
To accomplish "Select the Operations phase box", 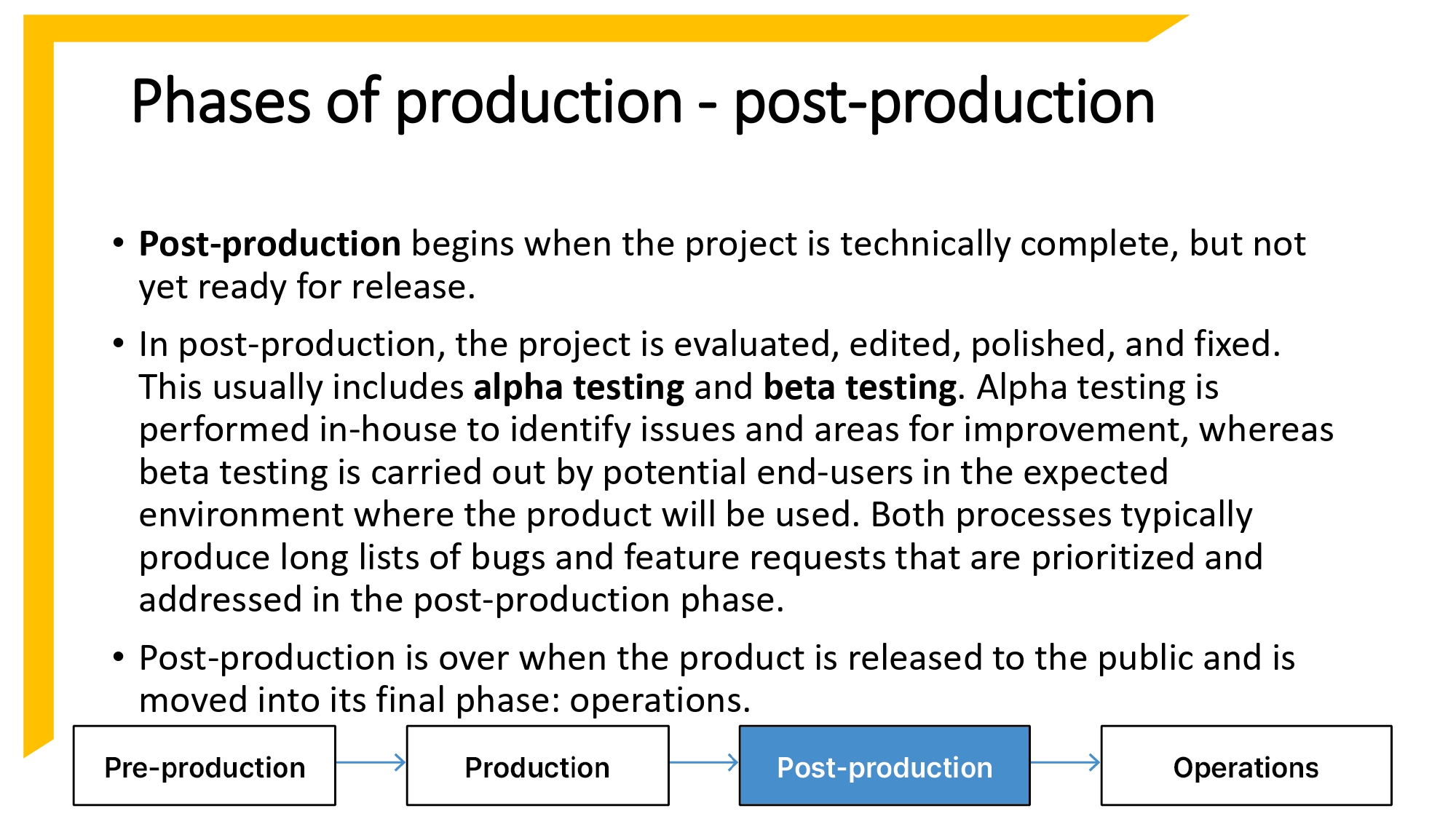I will click(1246, 766).
